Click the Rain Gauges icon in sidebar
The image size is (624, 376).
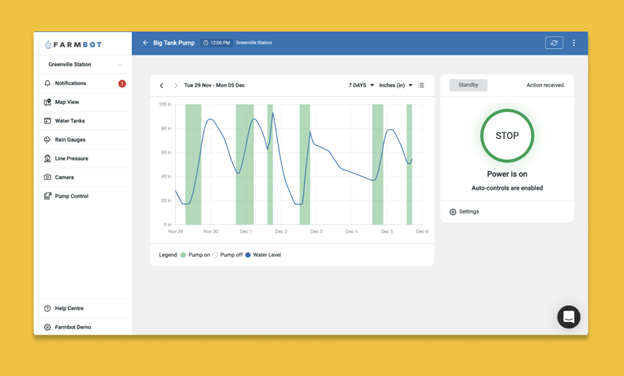pyautogui.click(x=47, y=140)
